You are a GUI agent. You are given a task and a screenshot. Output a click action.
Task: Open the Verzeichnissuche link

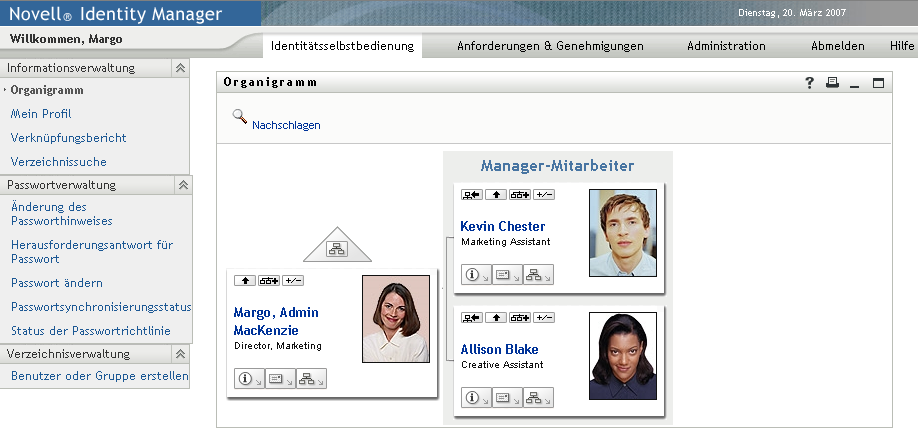(59, 162)
